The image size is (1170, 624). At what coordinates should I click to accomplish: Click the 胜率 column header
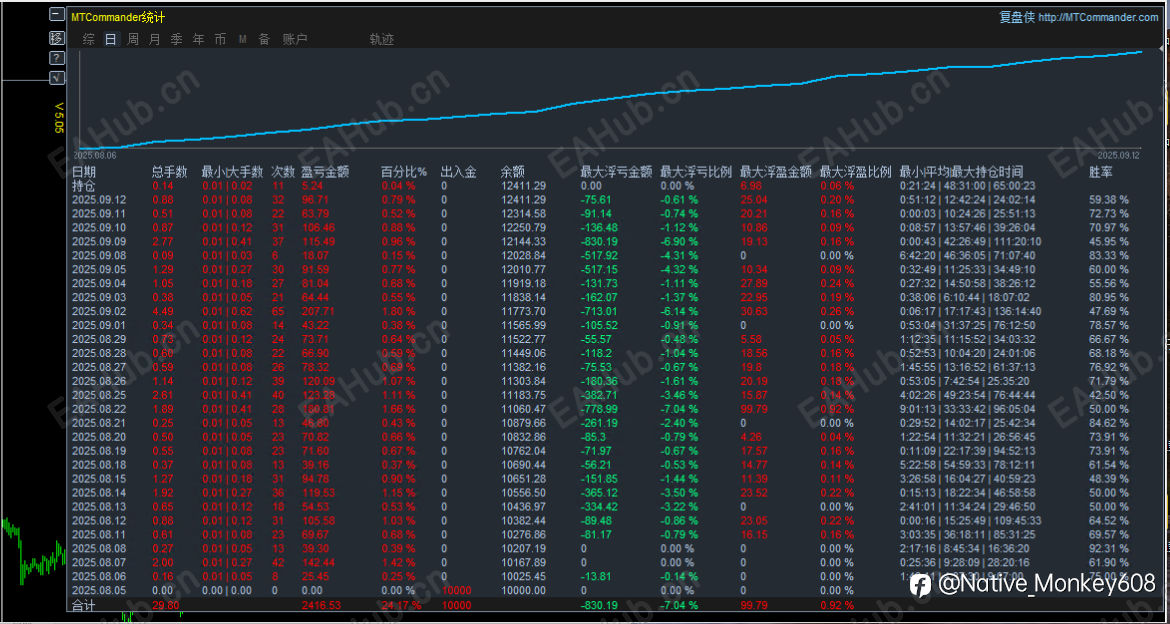point(1101,172)
